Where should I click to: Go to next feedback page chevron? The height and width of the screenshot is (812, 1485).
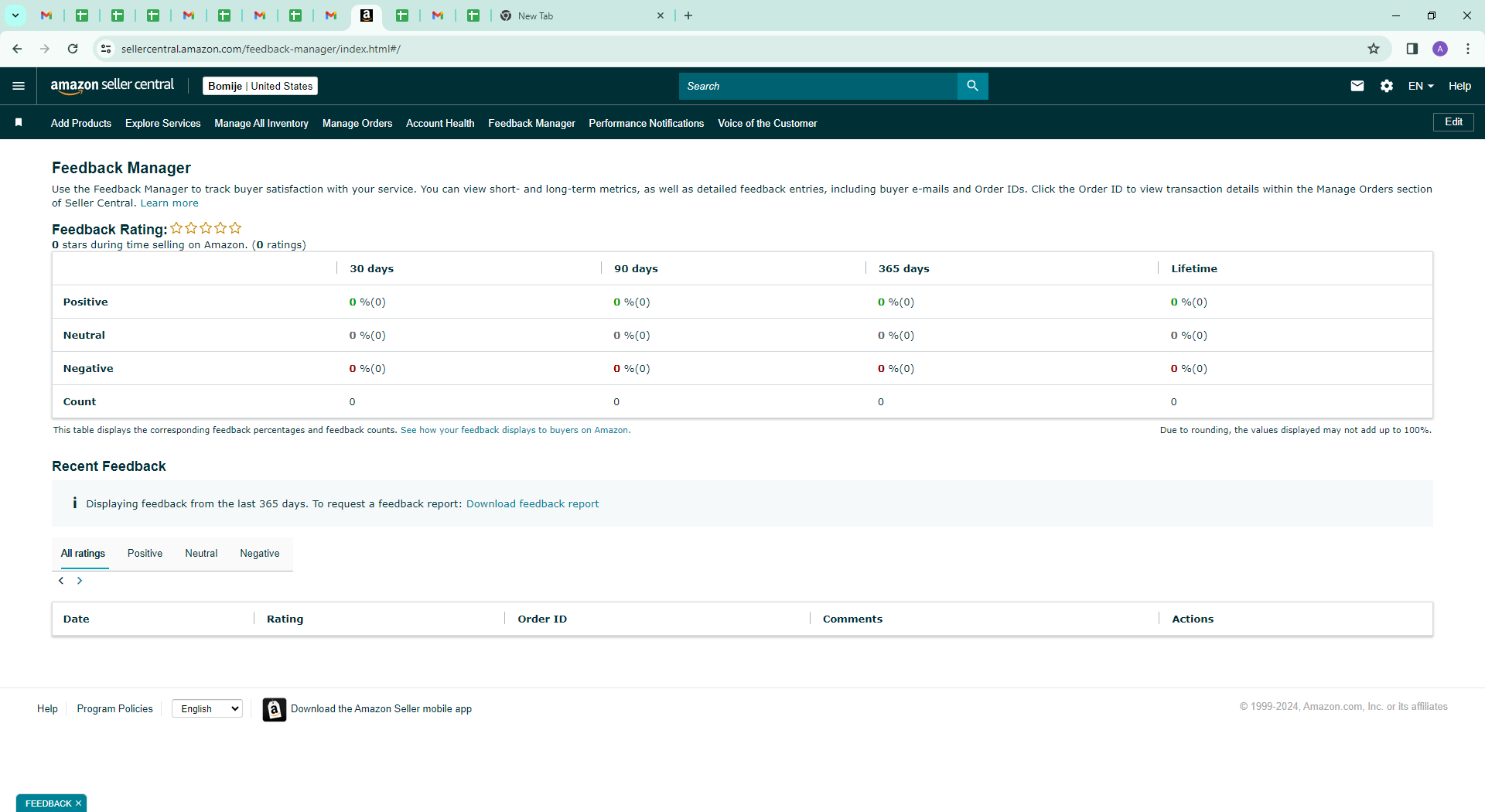tap(80, 581)
